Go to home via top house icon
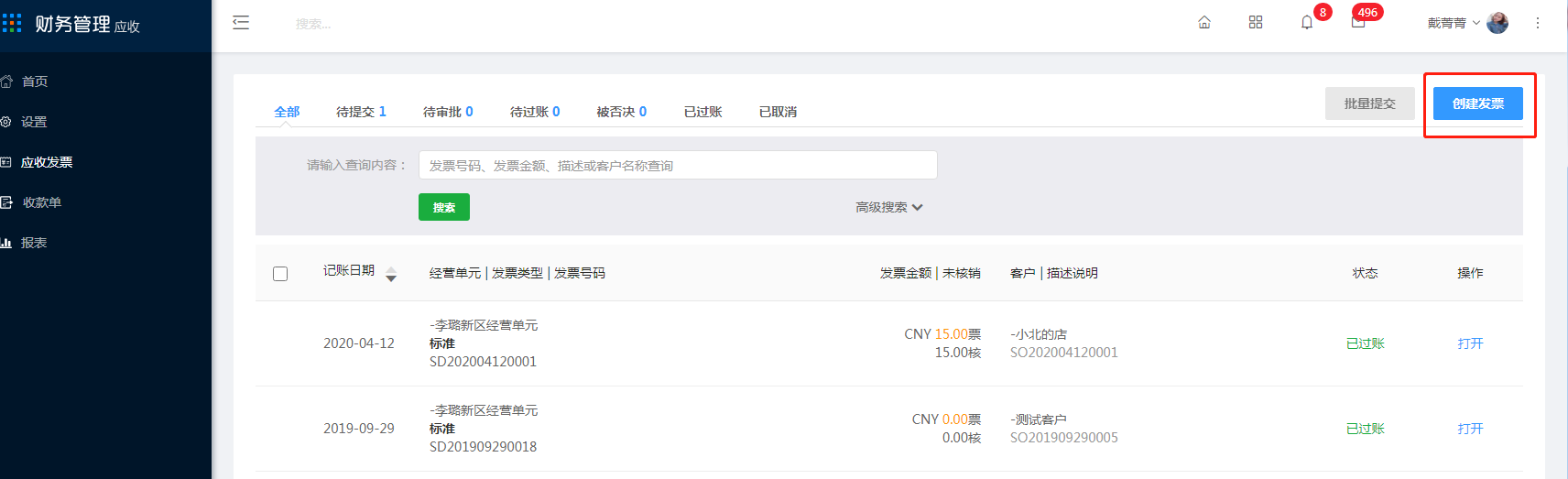Image resolution: width=1568 pixels, height=479 pixels. pos(1204,23)
